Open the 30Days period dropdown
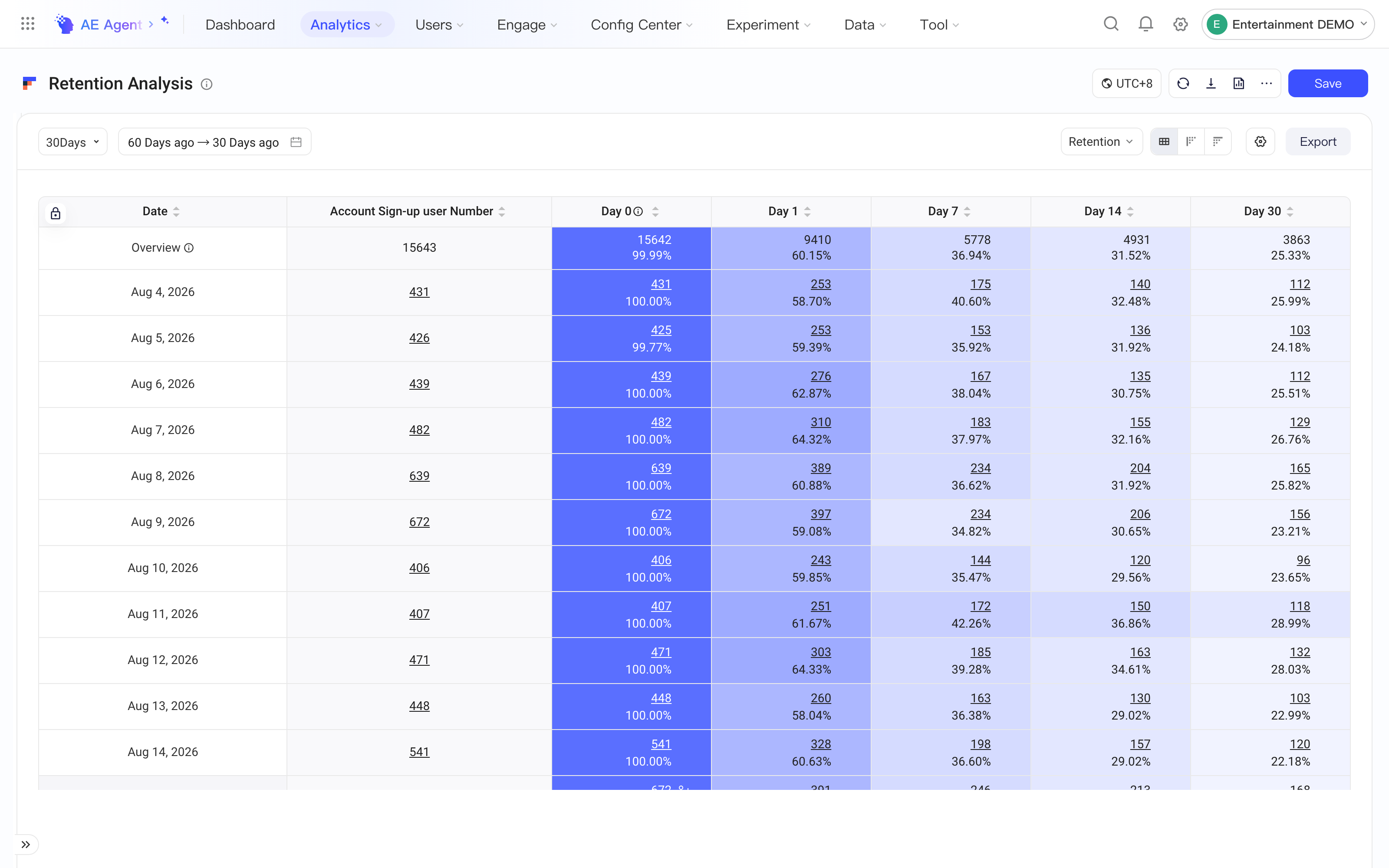 click(x=73, y=142)
